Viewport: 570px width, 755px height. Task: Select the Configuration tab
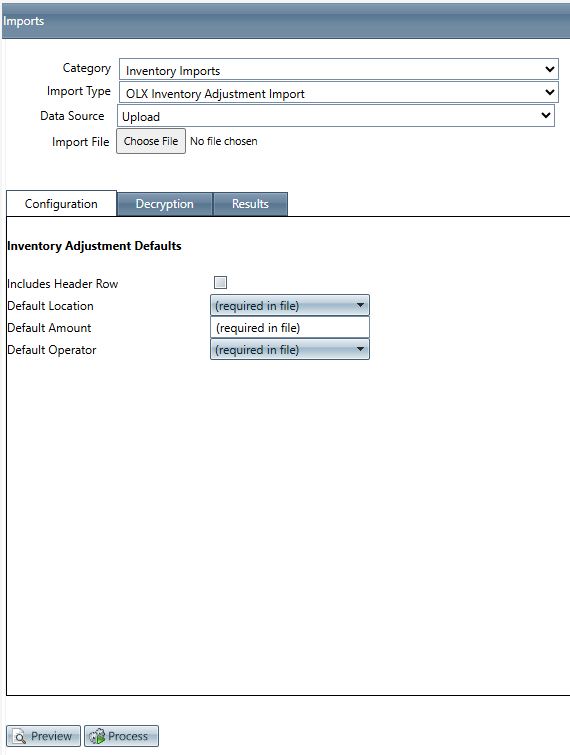click(61, 204)
